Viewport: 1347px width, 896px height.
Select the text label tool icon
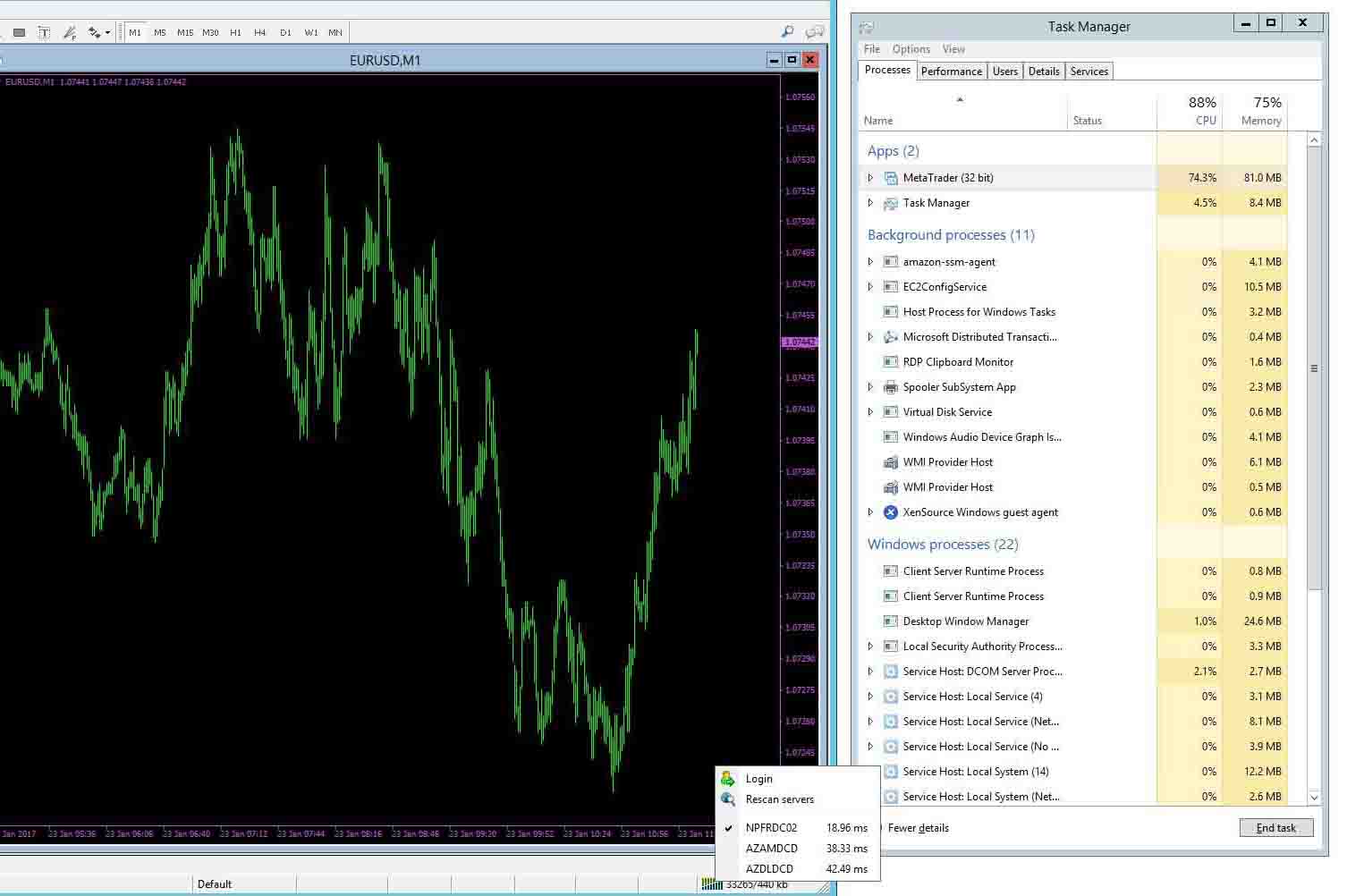(19, 32)
